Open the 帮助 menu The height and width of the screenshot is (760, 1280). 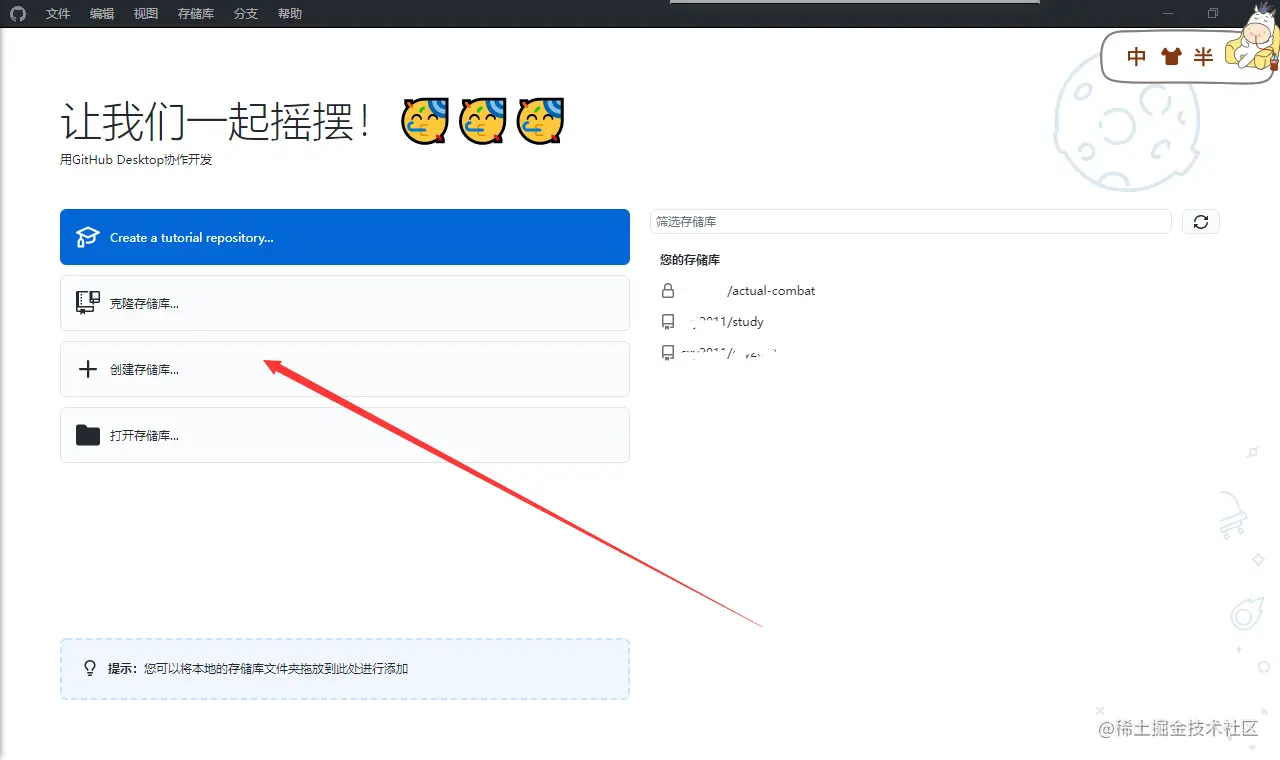[290, 14]
